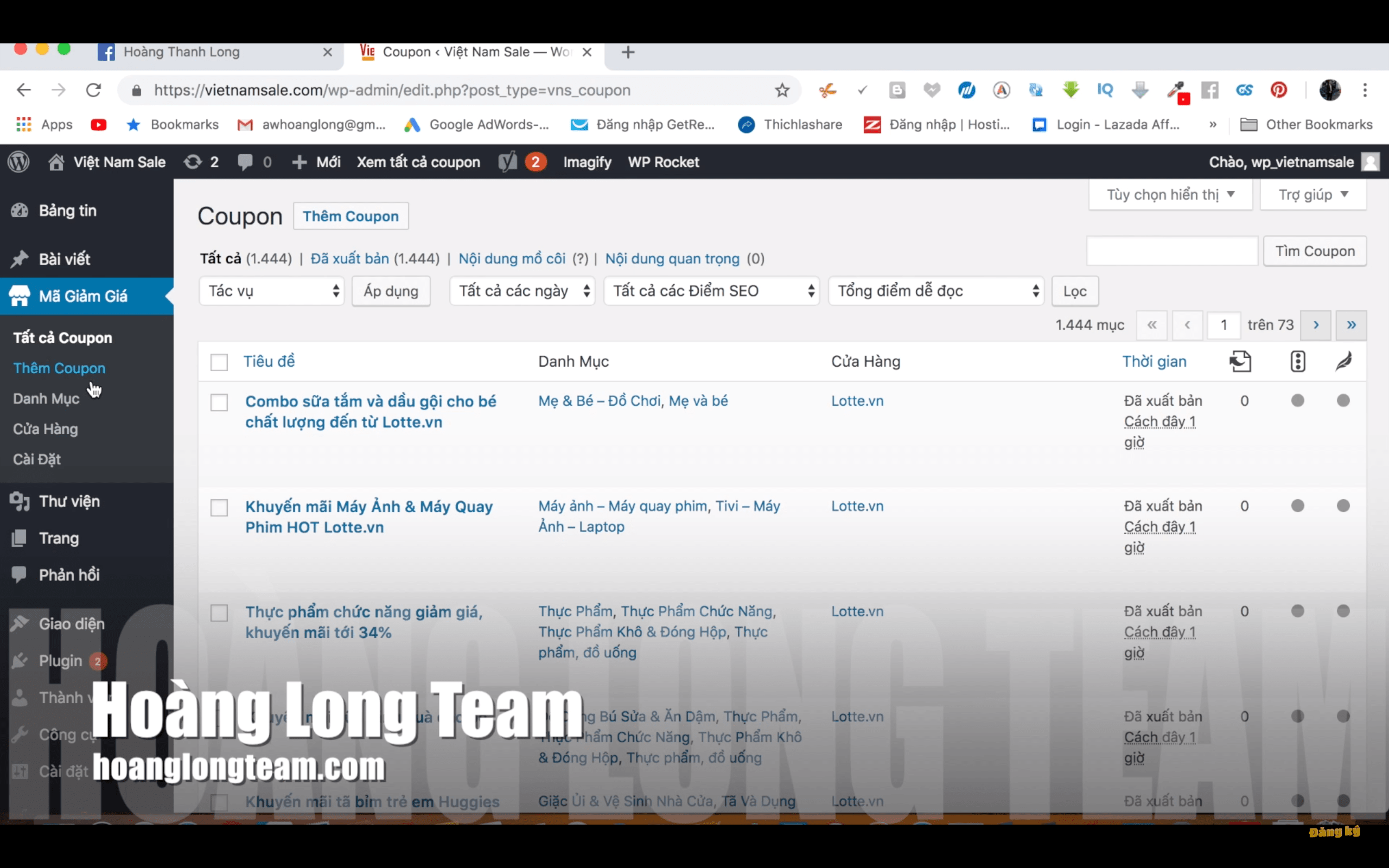Tick checkbox for Combo sữa tắm coupon
This screenshot has height=868, width=1389.
tap(219, 403)
